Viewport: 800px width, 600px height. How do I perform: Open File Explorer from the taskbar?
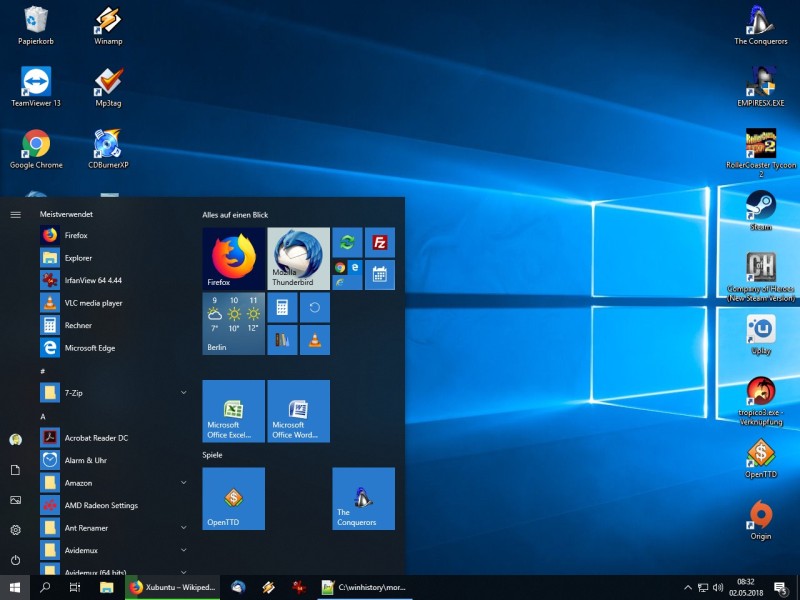point(106,587)
